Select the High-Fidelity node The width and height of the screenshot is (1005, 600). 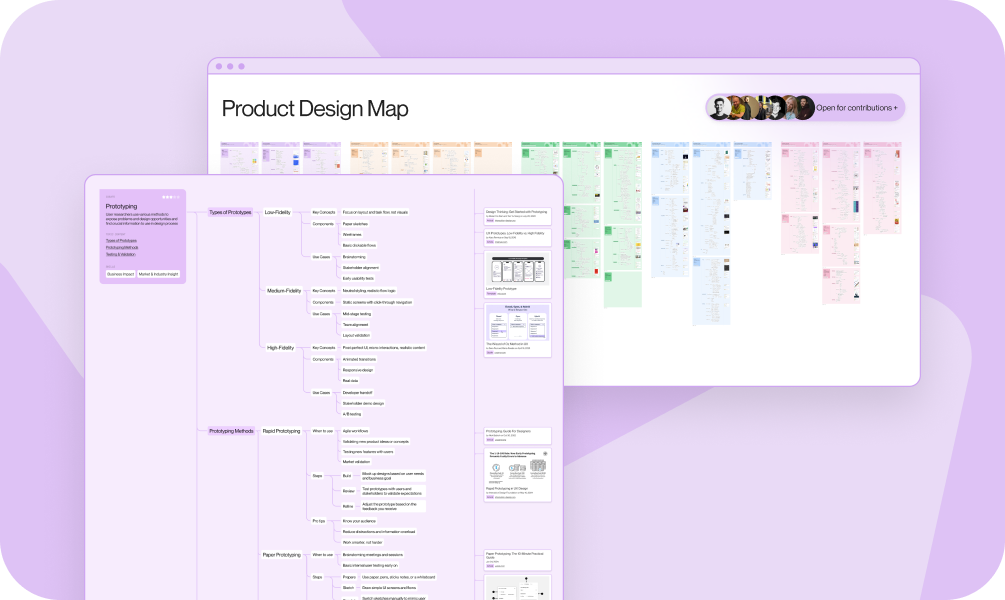280,347
